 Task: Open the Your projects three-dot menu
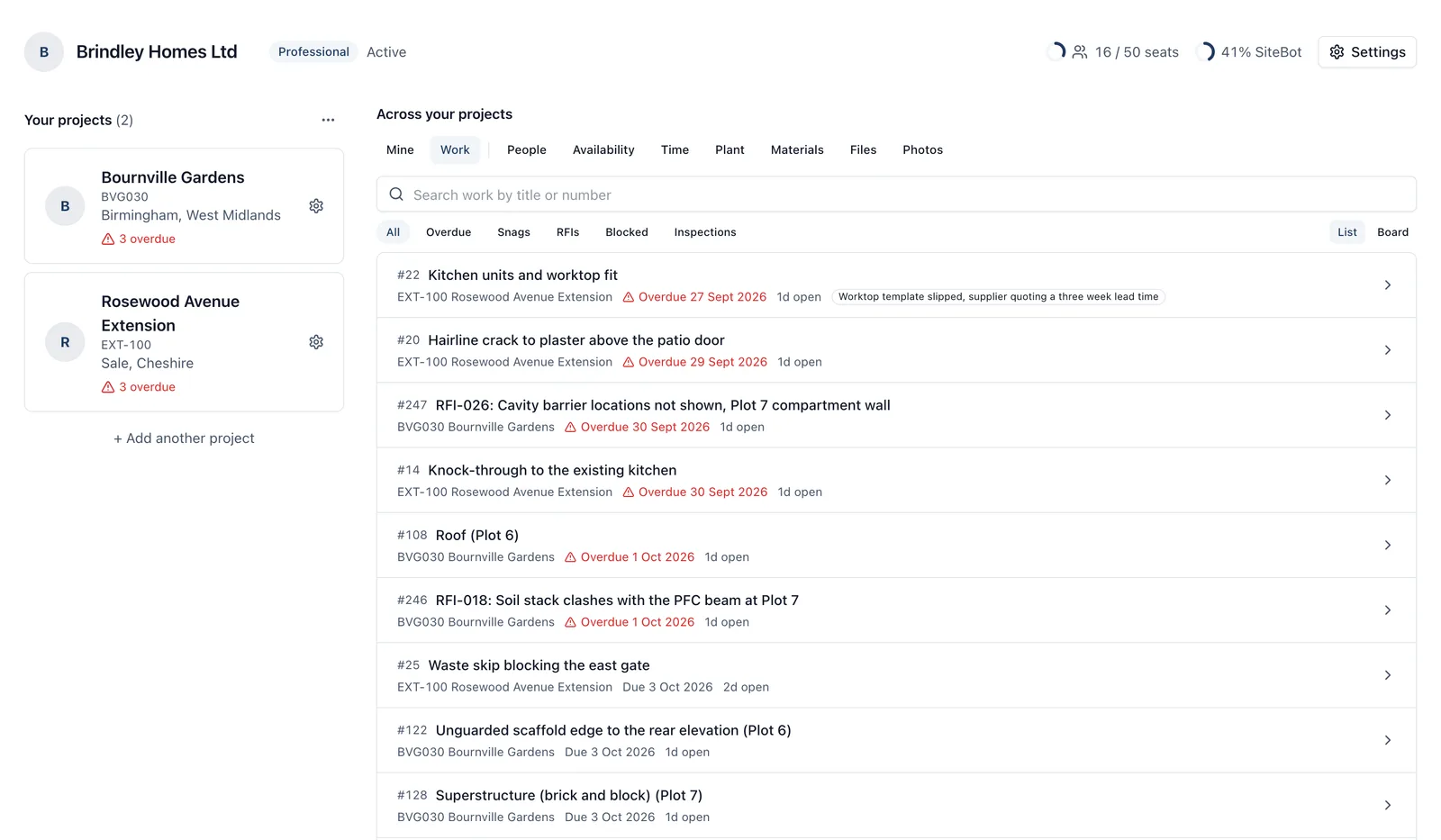click(x=328, y=120)
